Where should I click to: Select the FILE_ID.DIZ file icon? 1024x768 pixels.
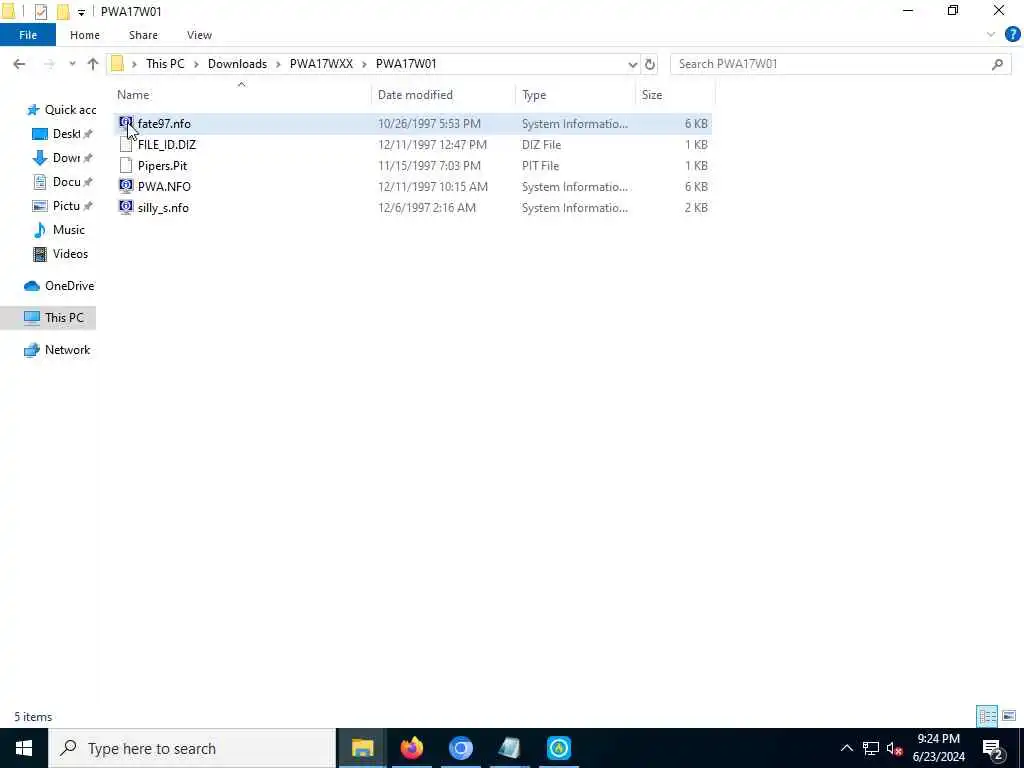126,144
